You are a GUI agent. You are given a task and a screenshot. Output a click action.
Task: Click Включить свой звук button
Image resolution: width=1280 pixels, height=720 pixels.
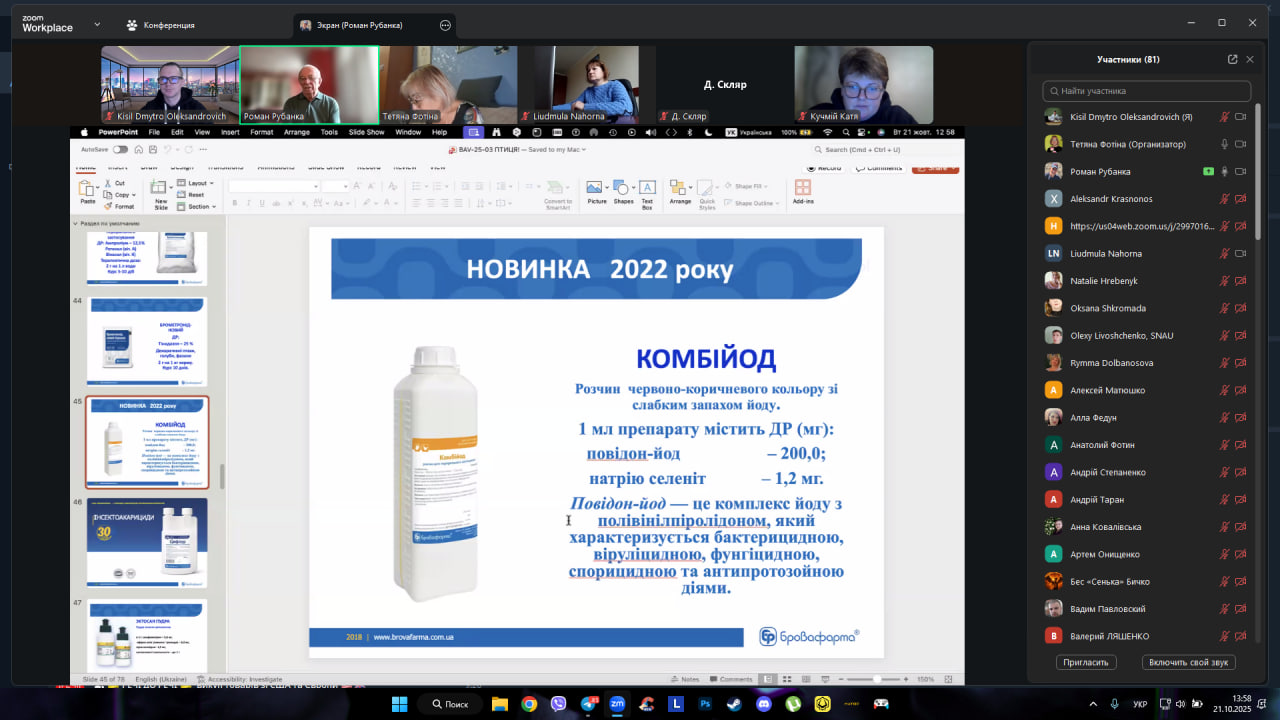(1190, 662)
